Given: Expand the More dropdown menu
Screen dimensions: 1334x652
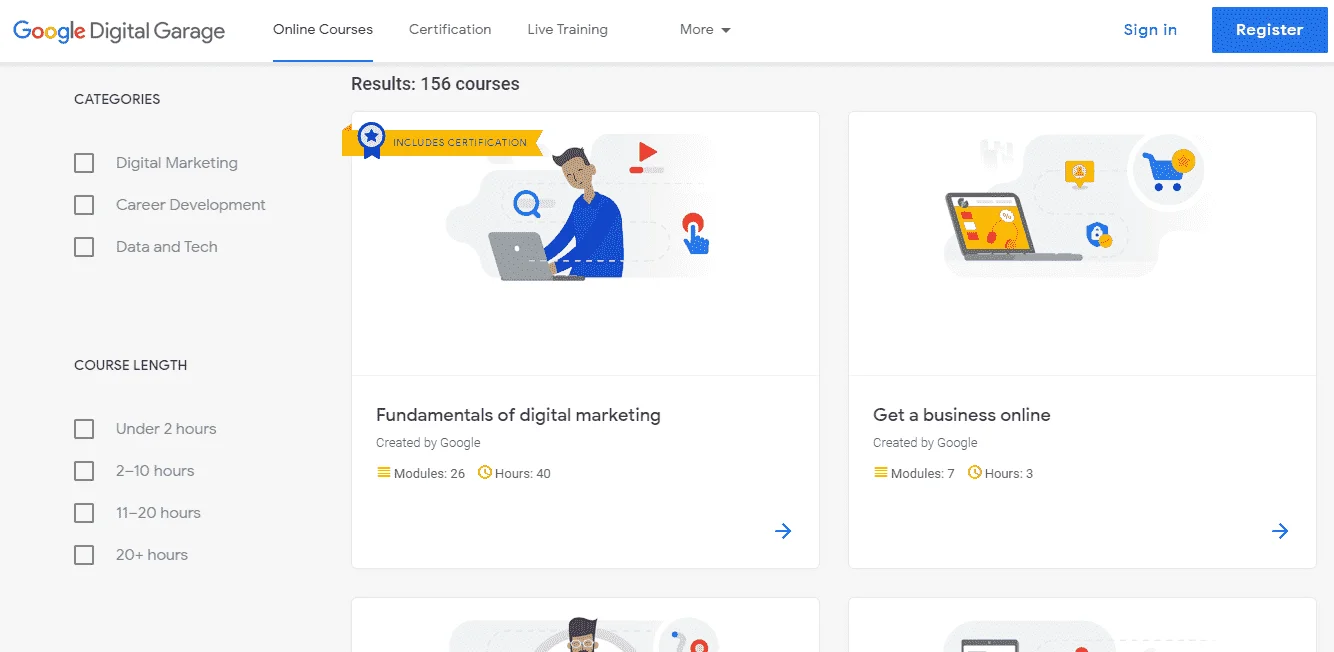Looking at the screenshot, I should [705, 29].
